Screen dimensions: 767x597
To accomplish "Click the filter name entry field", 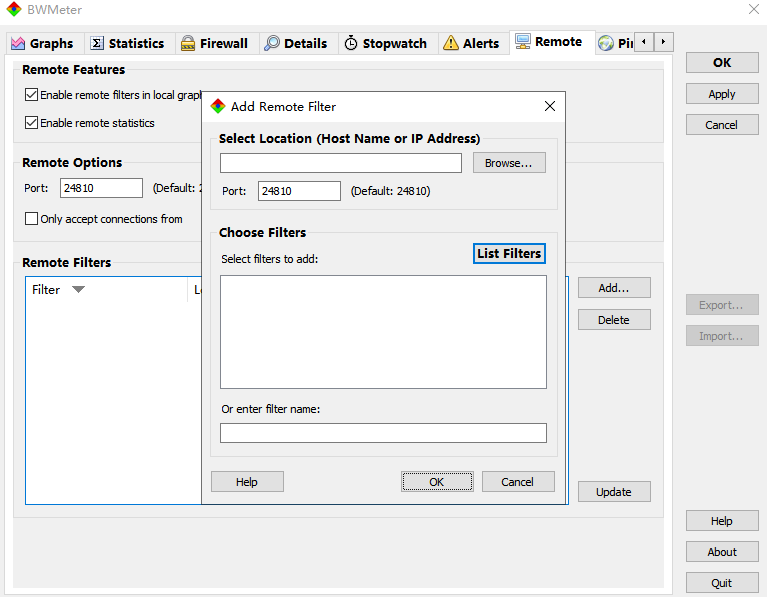I will point(383,433).
